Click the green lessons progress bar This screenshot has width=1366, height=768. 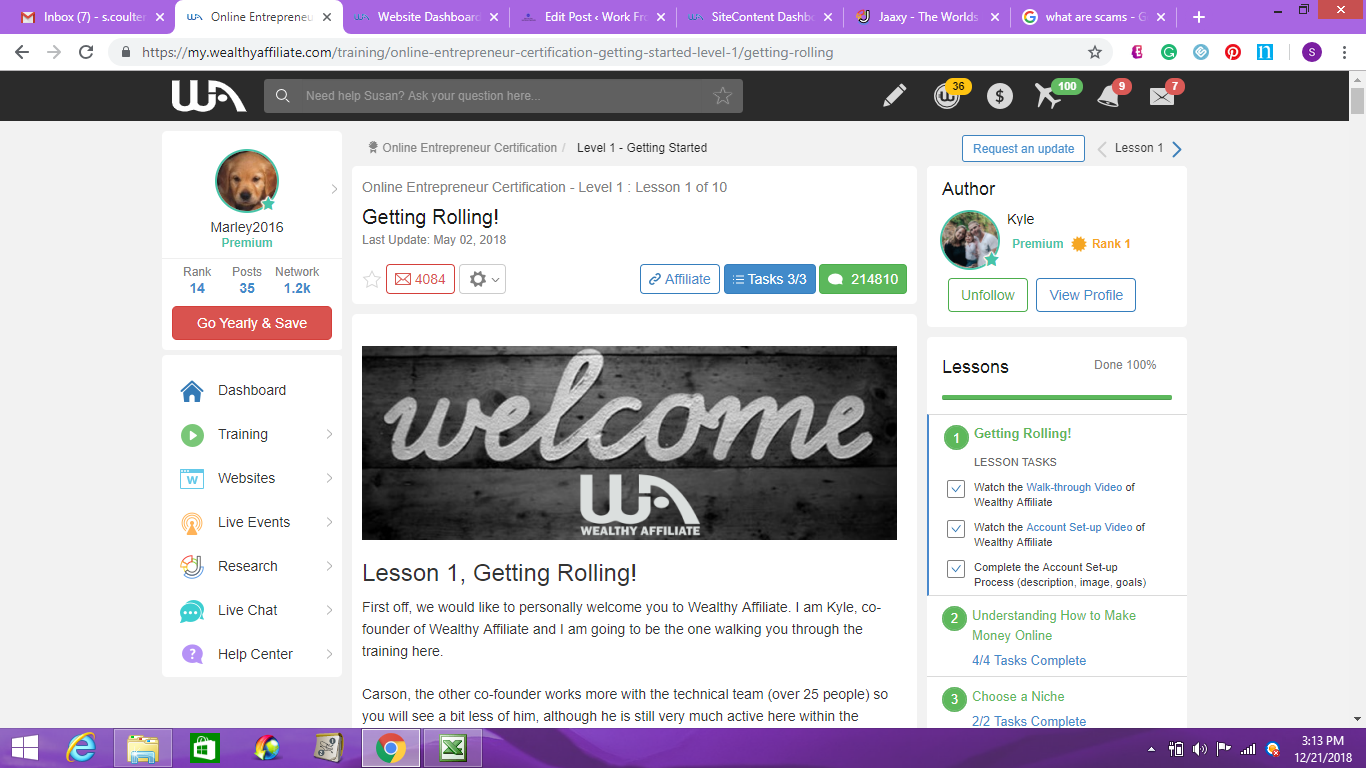pyautogui.click(x=1057, y=397)
